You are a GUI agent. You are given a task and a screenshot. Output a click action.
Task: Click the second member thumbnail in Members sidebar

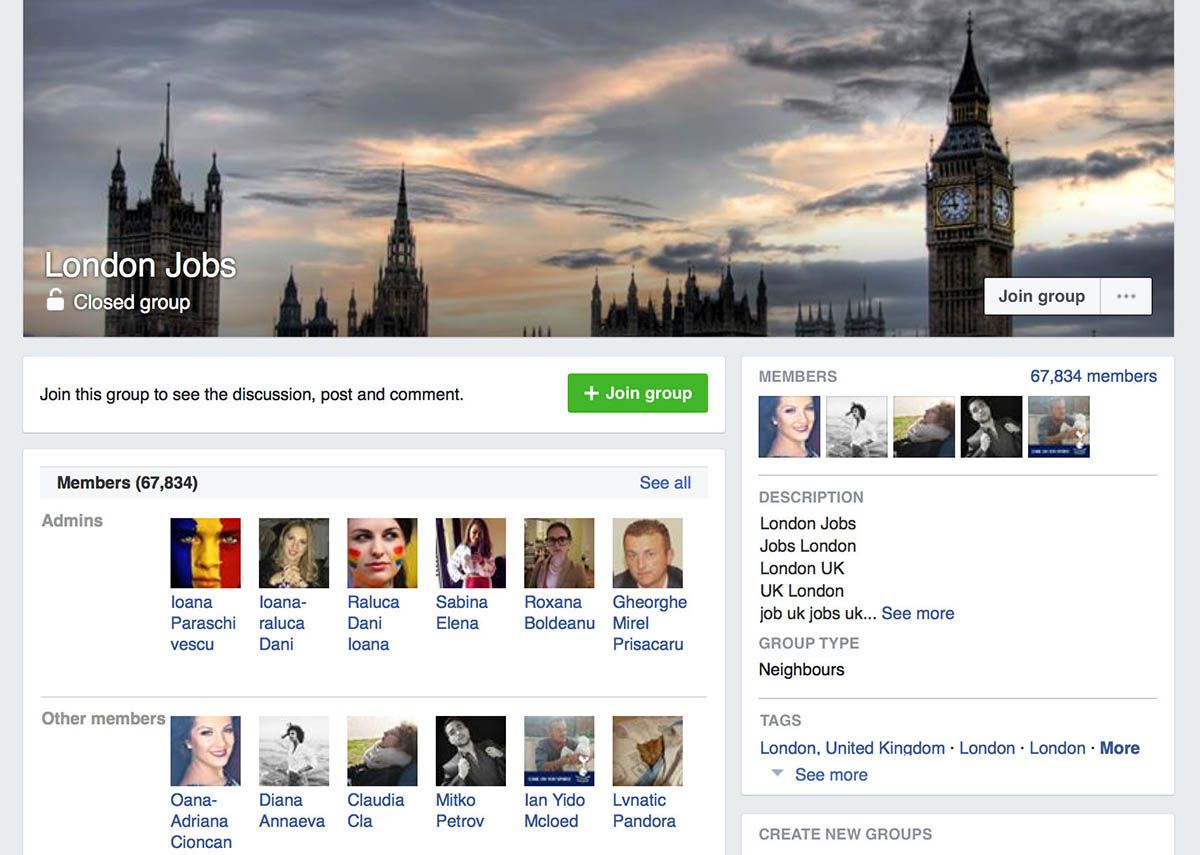coord(857,427)
